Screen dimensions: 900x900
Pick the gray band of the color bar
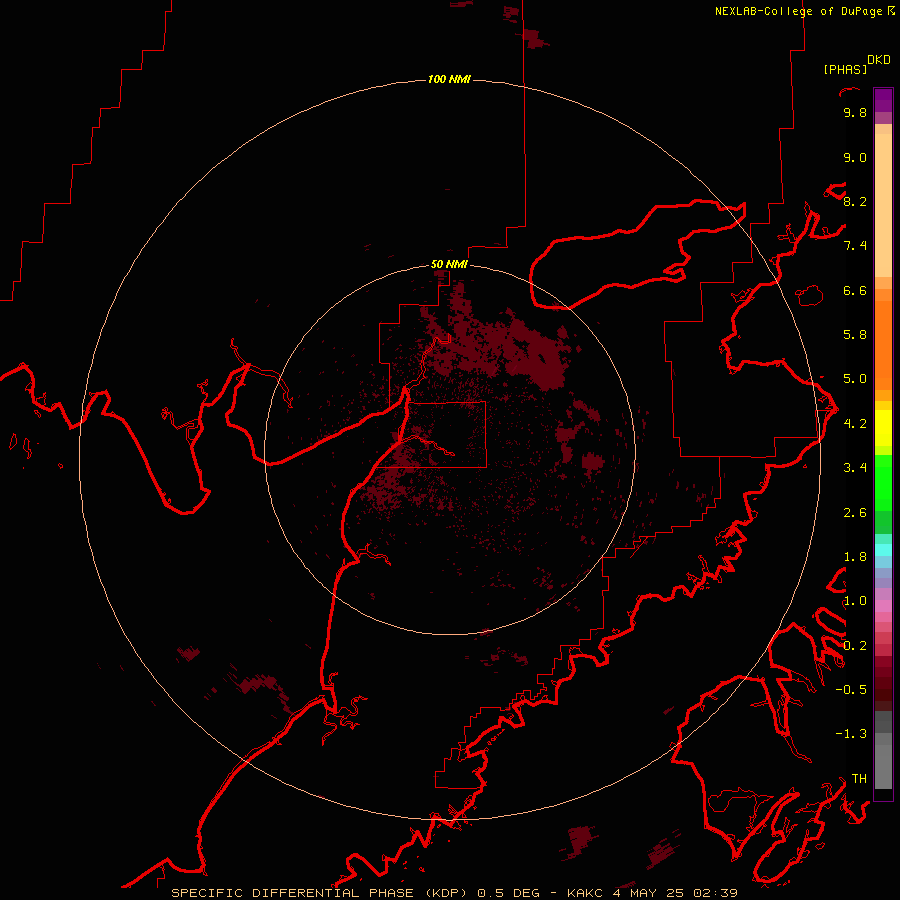click(883, 761)
